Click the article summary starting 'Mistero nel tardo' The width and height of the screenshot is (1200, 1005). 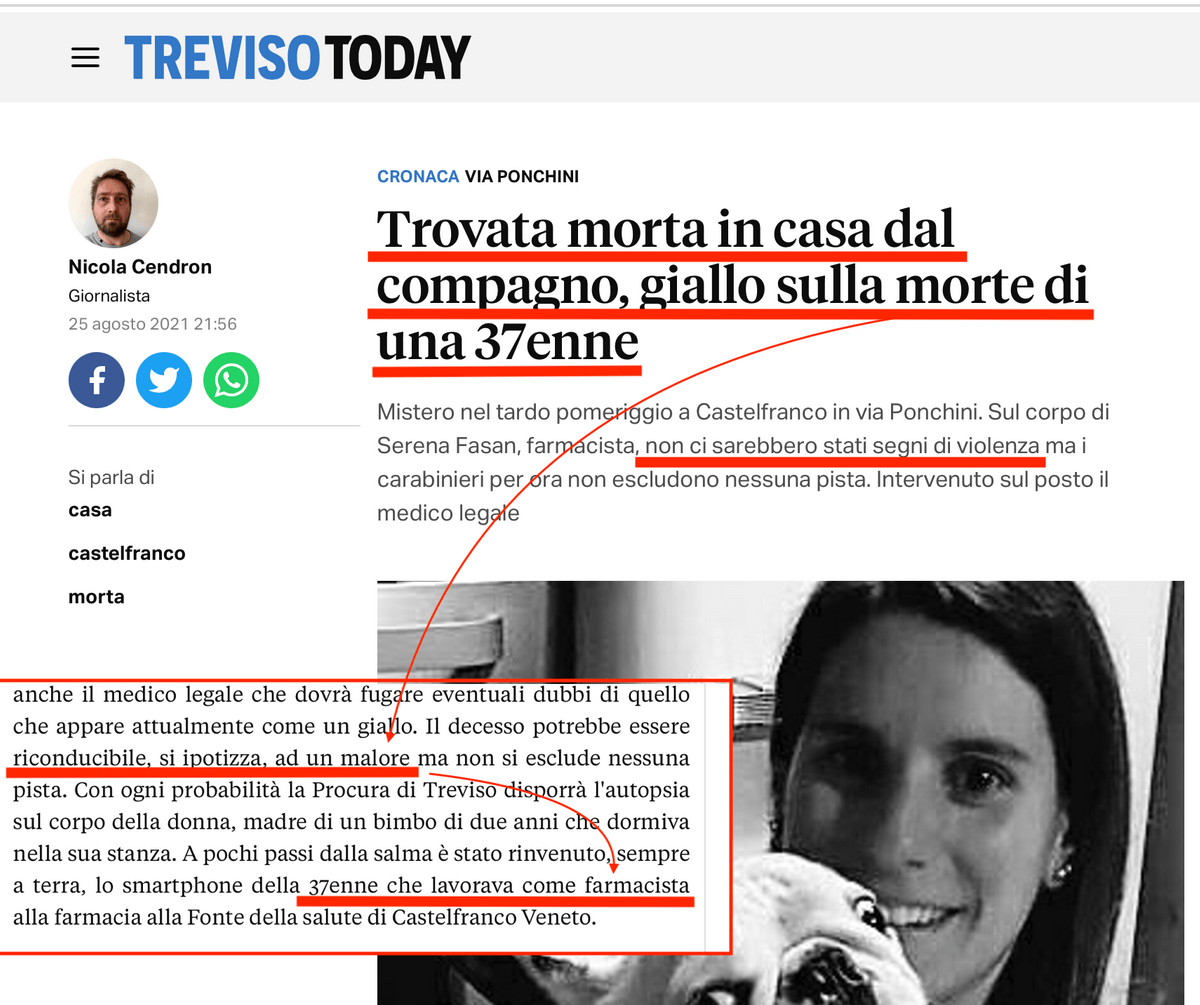tap(744, 463)
